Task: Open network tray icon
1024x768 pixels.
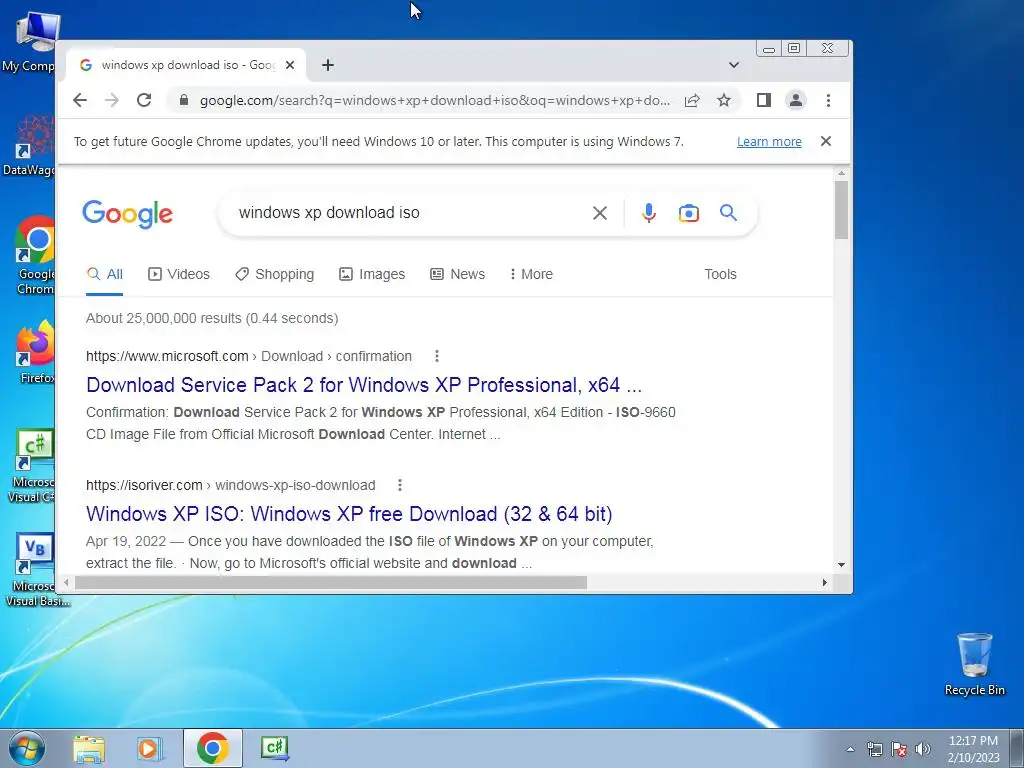Action: pyautogui.click(x=874, y=749)
